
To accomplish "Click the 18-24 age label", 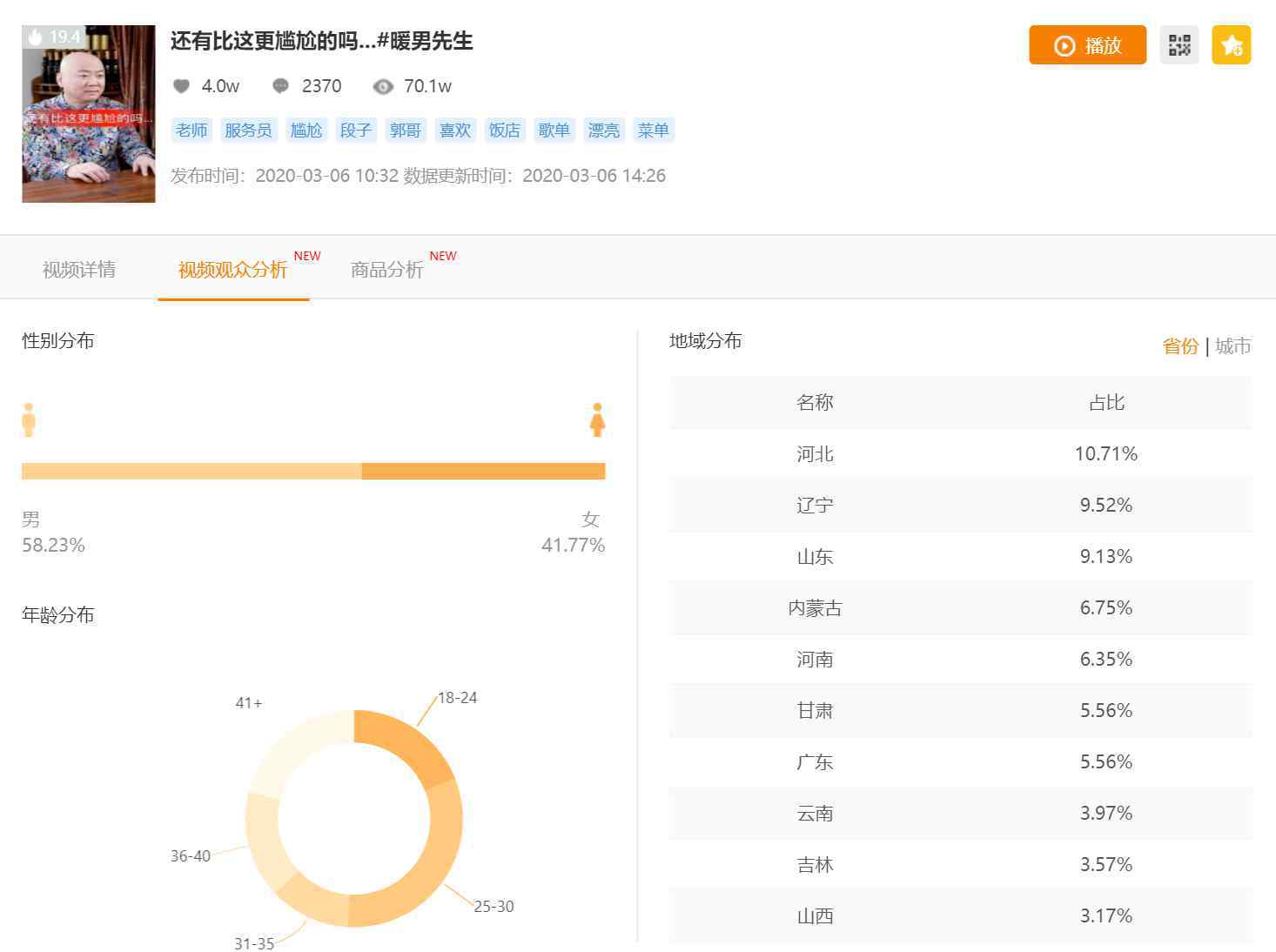I will pyautogui.click(x=457, y=698).
